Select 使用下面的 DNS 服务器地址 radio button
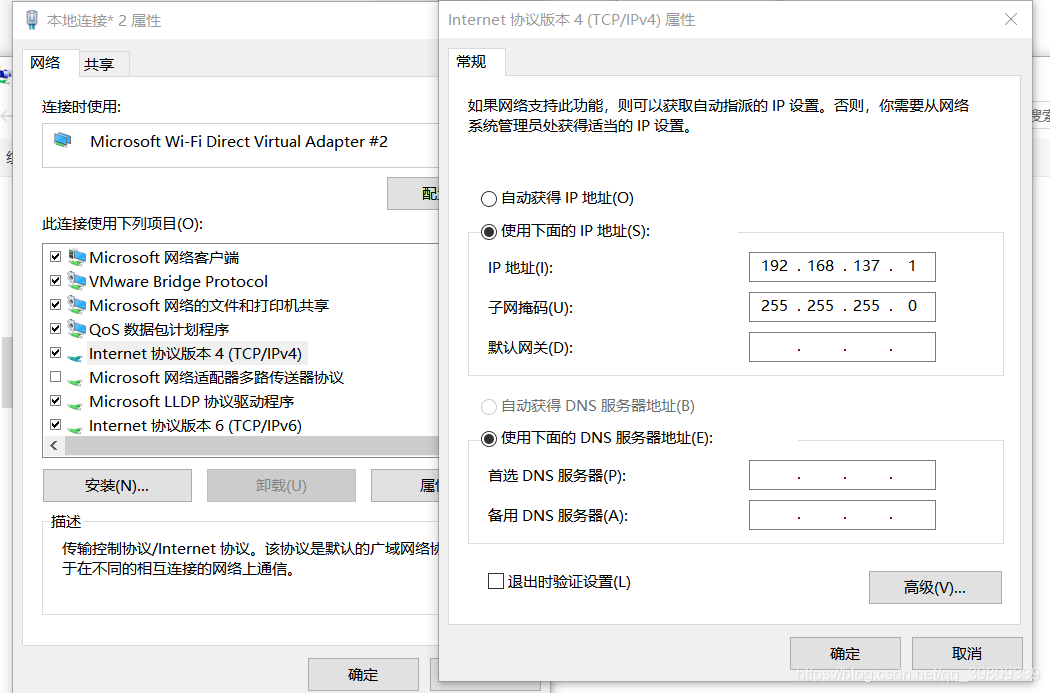The width and height of the screenshot is (1050, 693). coord(489,439)
